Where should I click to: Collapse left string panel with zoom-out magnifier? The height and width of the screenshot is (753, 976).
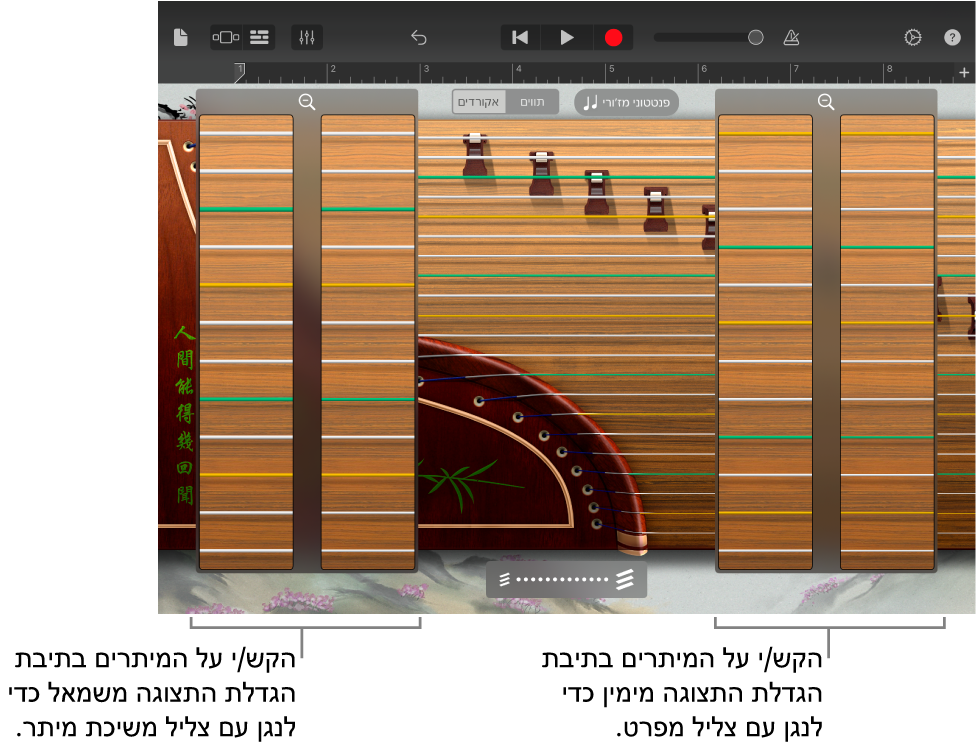pyautogui.click(x=307, y=102)
